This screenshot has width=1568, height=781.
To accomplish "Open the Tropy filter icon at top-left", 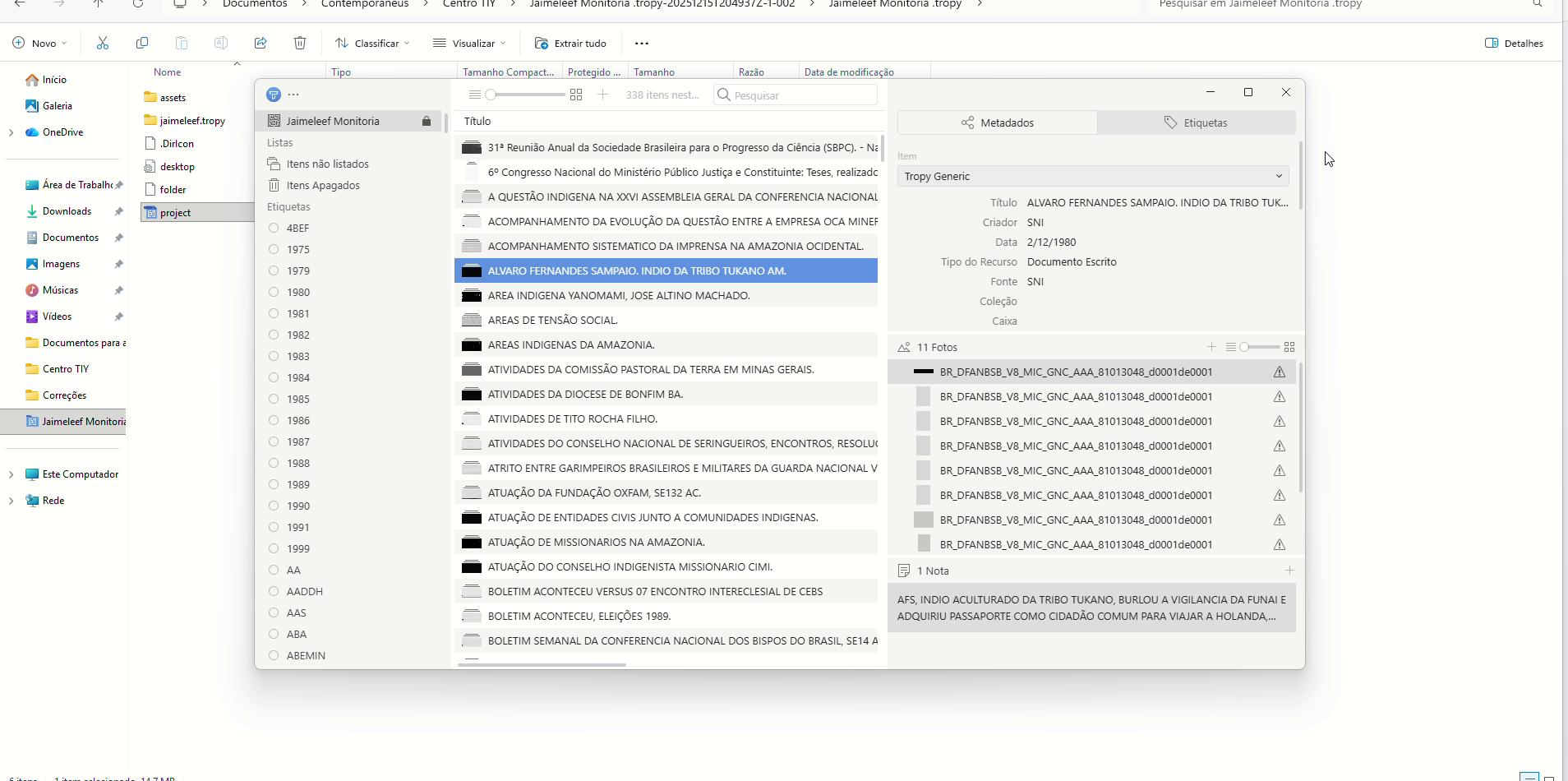I will 274,95.
